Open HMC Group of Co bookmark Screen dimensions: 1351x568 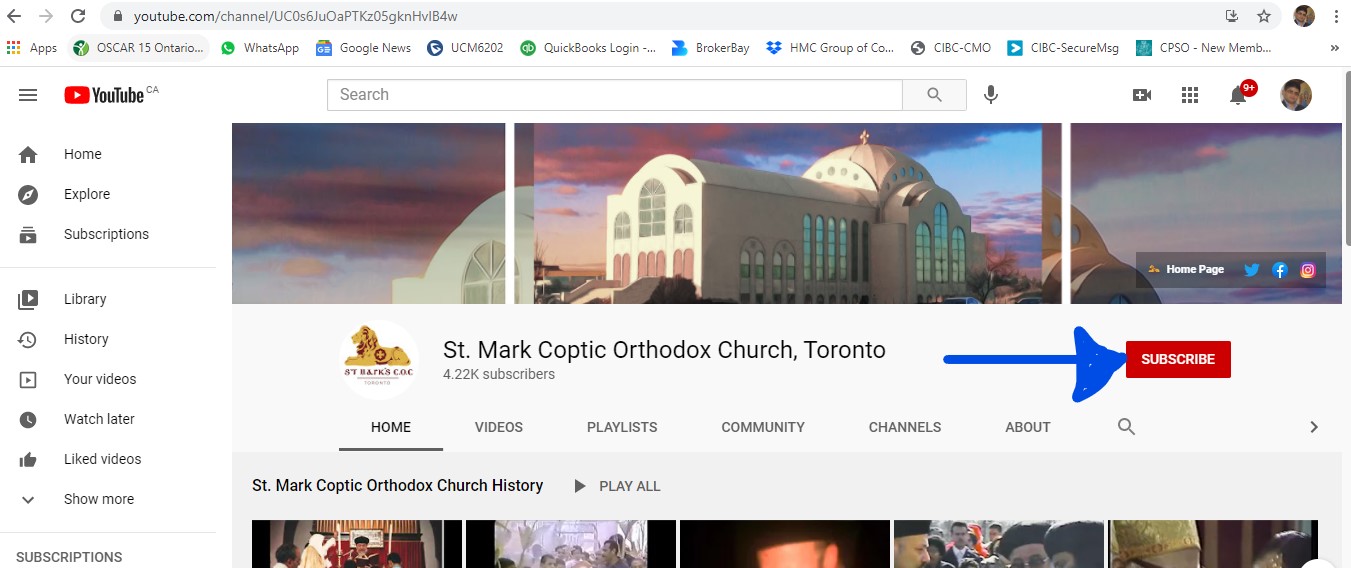(830, 47)
